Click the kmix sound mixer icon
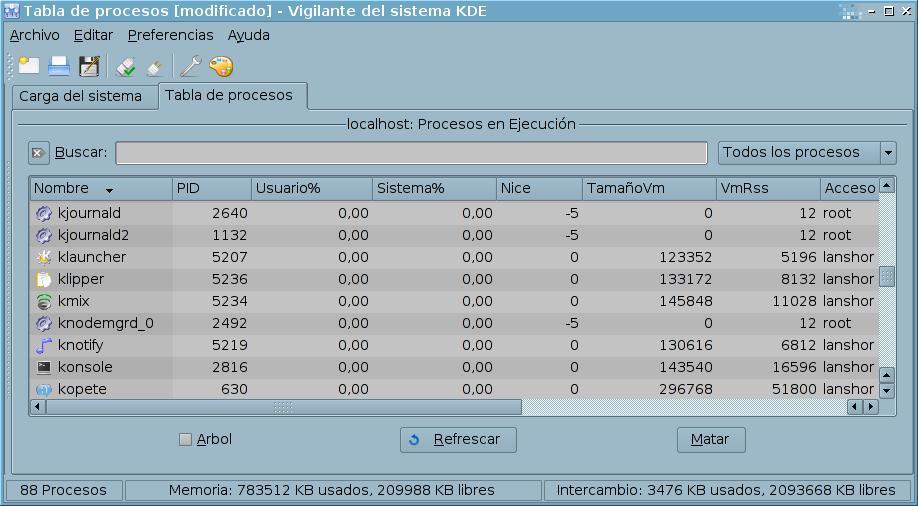 pos(44,302)
